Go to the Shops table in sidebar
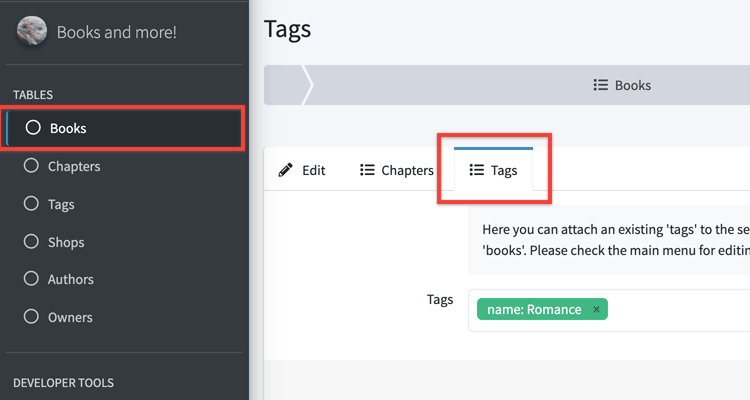 click(x=66, y=242)
